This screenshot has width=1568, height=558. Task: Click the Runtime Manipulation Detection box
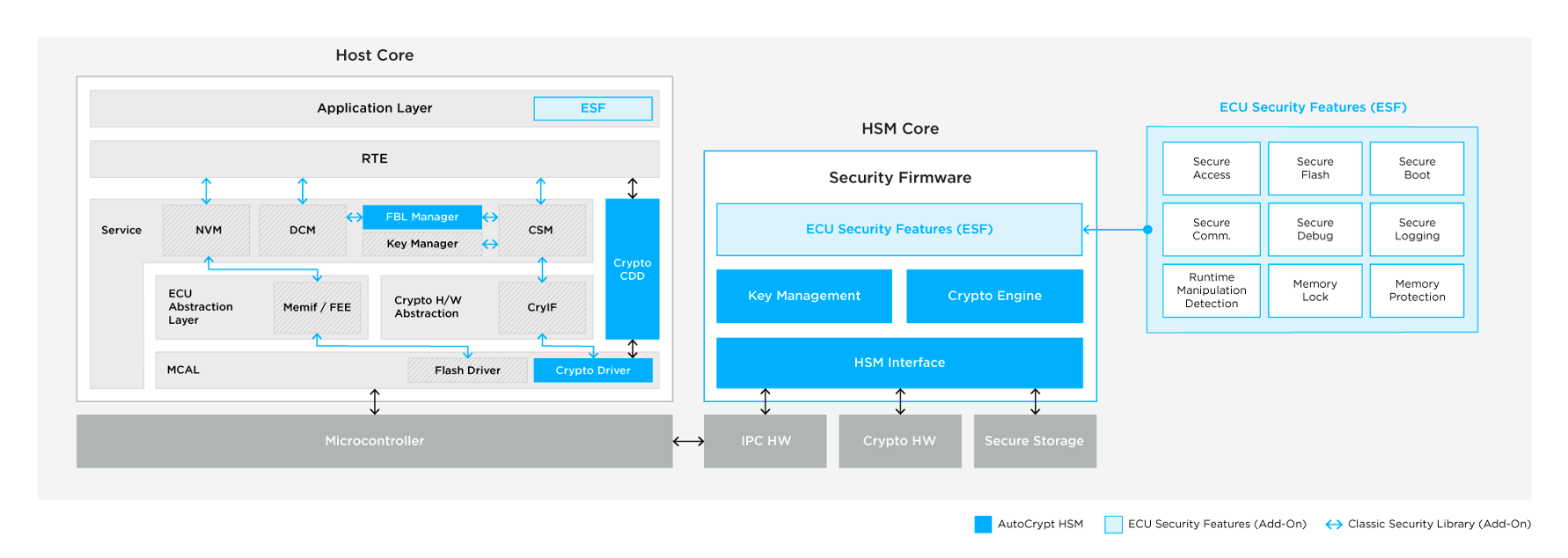[x=1212, y=290]
